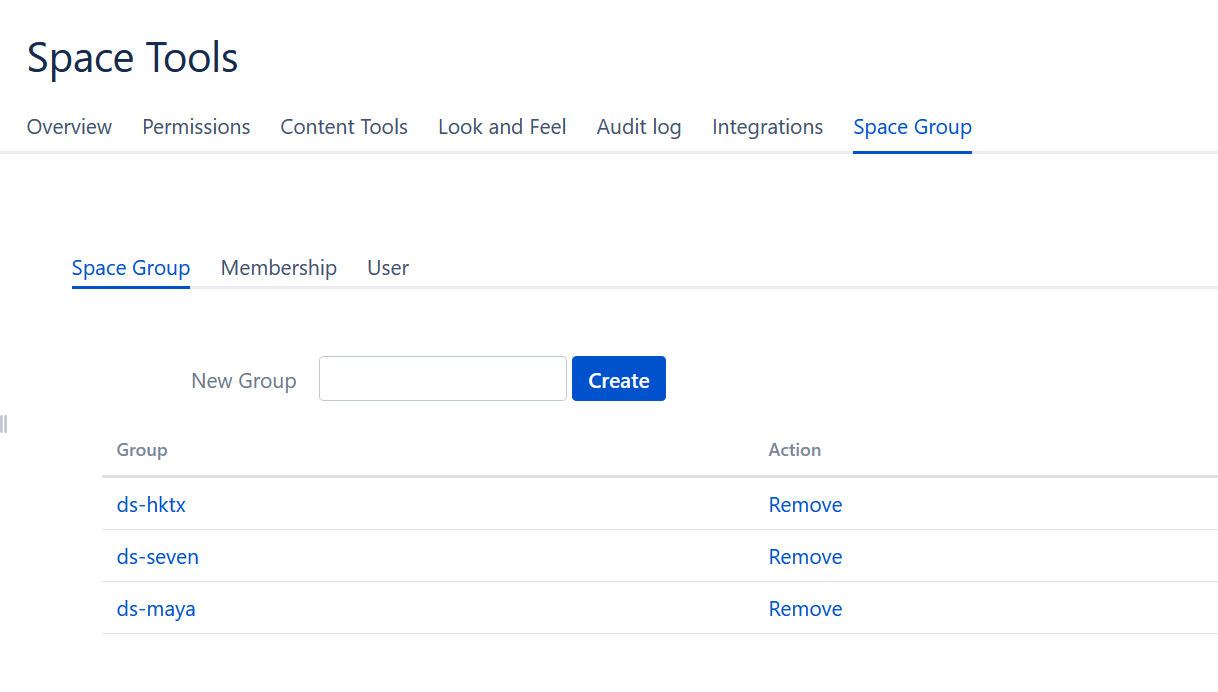1218x692 pixels.
Task: Click the Create button
Action: pyautogui.click(x=619, y=379)
